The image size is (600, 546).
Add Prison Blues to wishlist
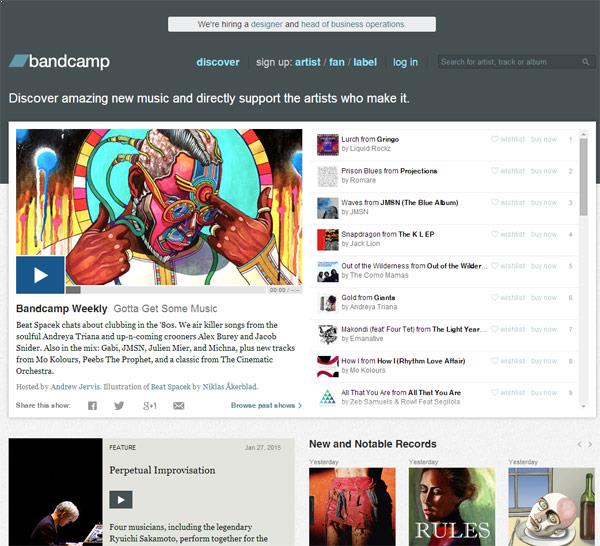[508, 171]
